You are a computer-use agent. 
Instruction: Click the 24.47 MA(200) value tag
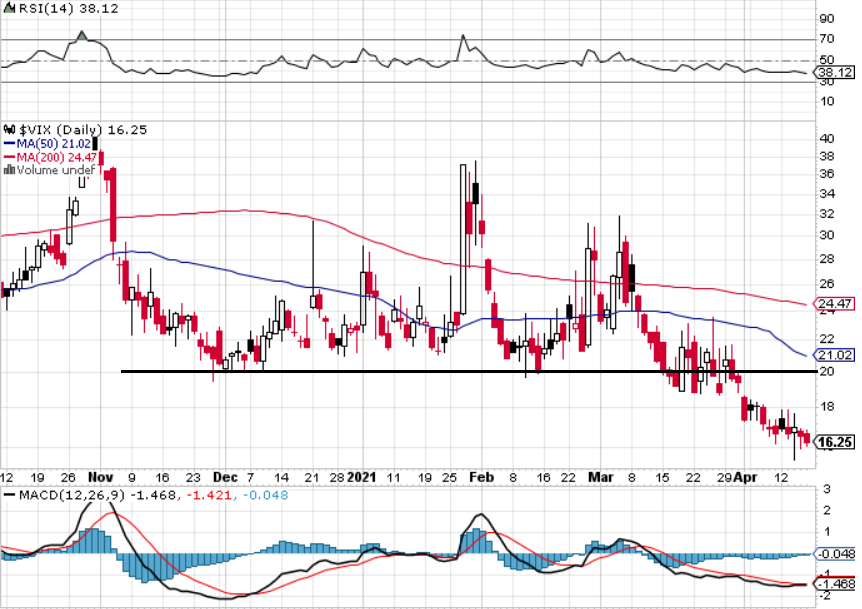(x=834, y=303)
